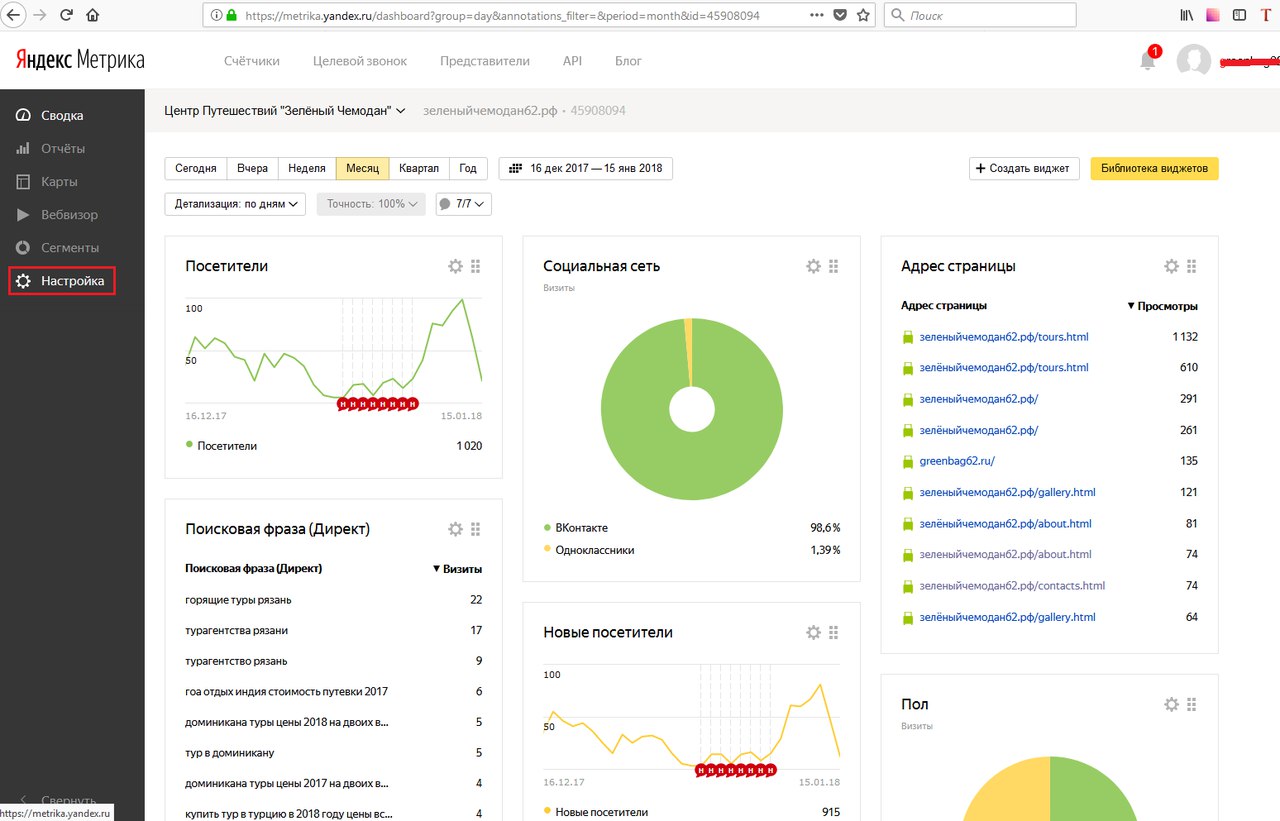
Task: Open user account avatar
Action: coord(1194,61)
